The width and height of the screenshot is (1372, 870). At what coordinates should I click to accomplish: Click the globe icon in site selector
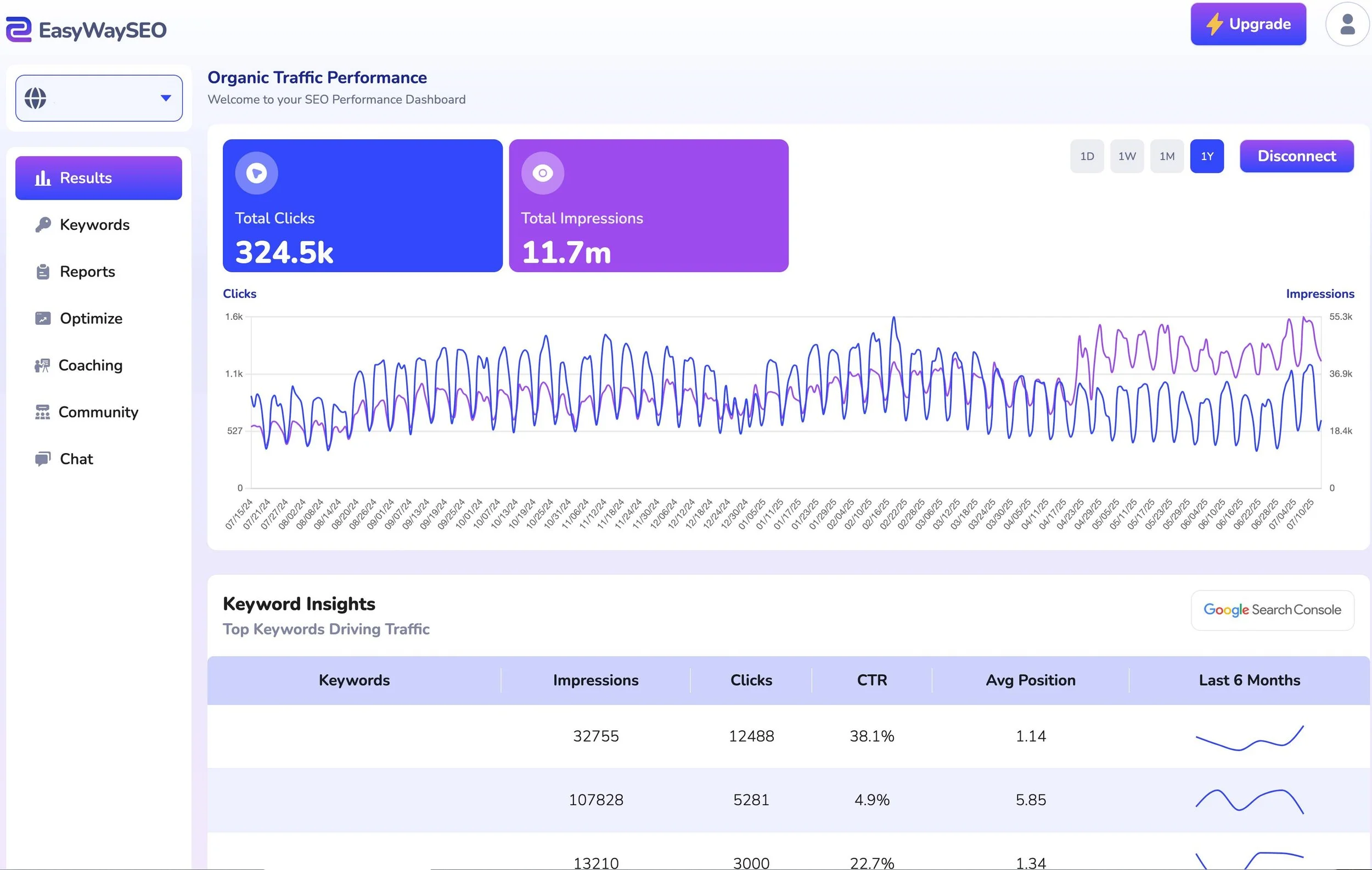35,98
